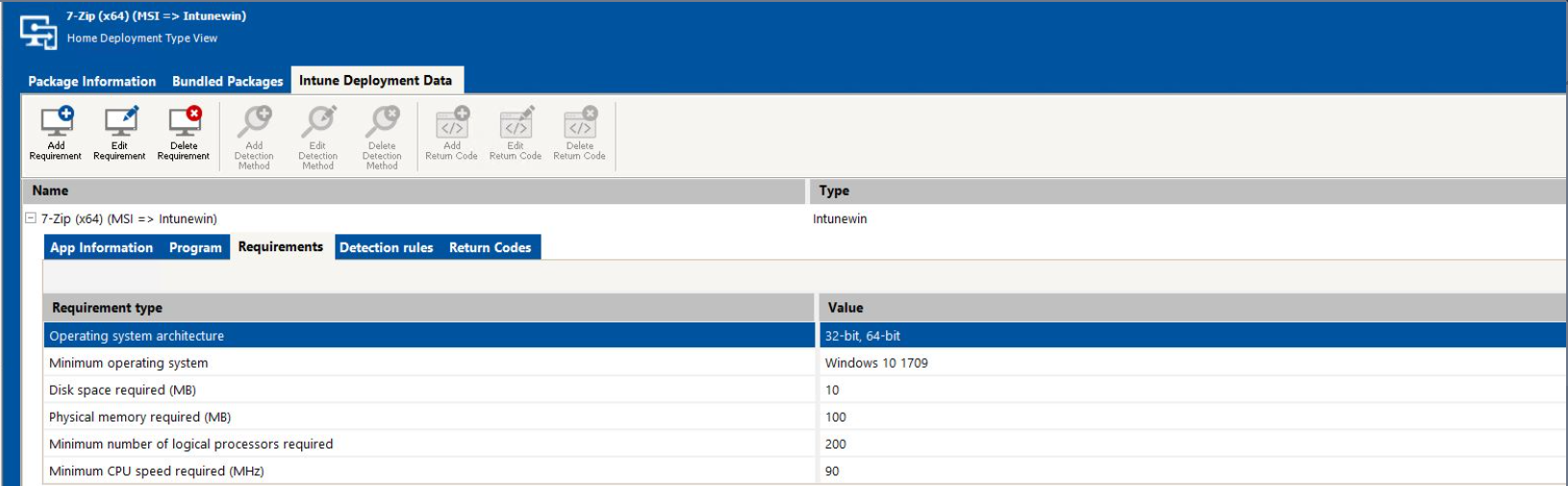The image size is (1568, 486).
Task: Click the Delete Return Code icon
Action: pos(579,123)
